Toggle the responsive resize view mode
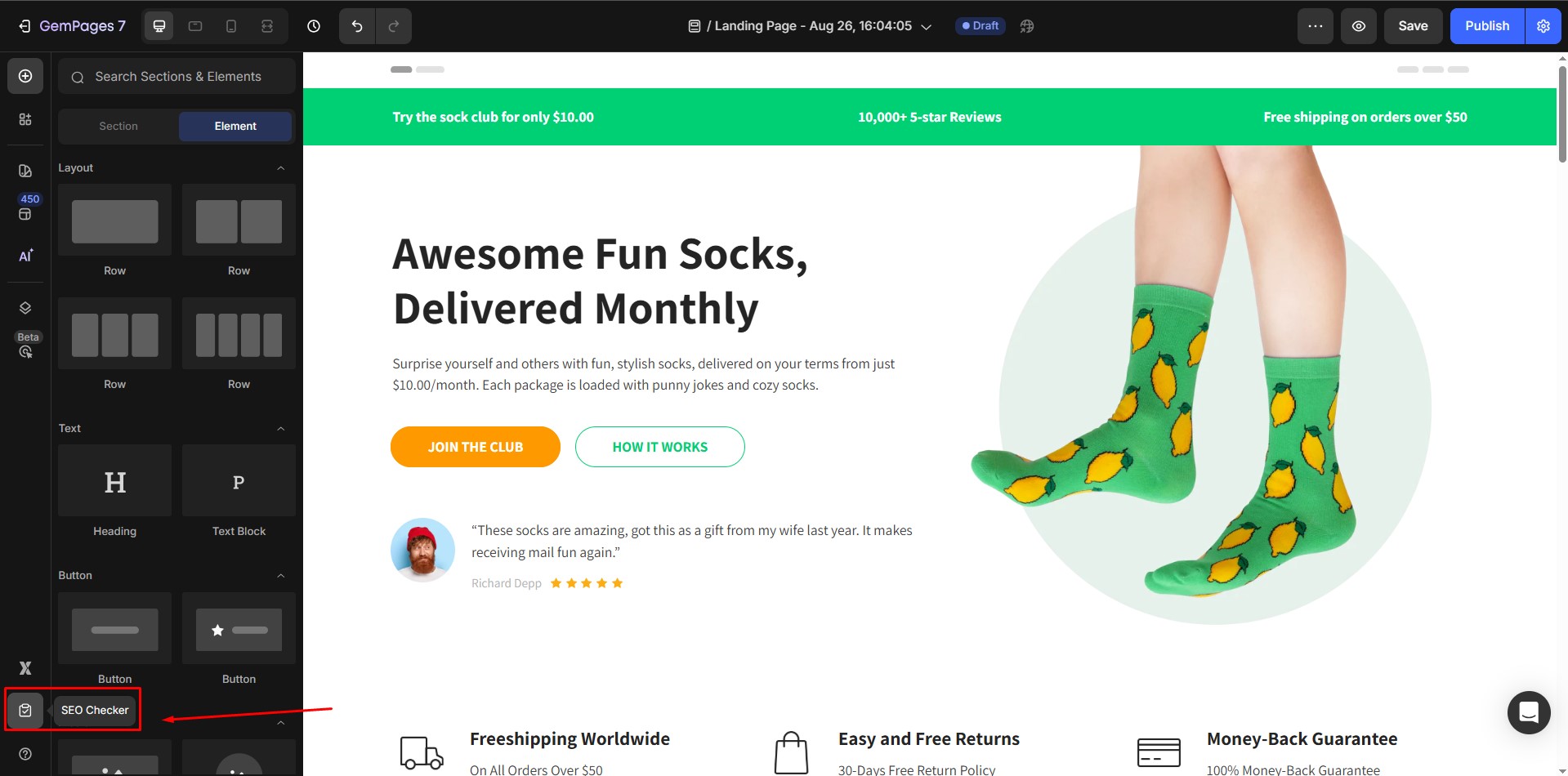Screen dimensions: 1568x776 click(267, 25)
